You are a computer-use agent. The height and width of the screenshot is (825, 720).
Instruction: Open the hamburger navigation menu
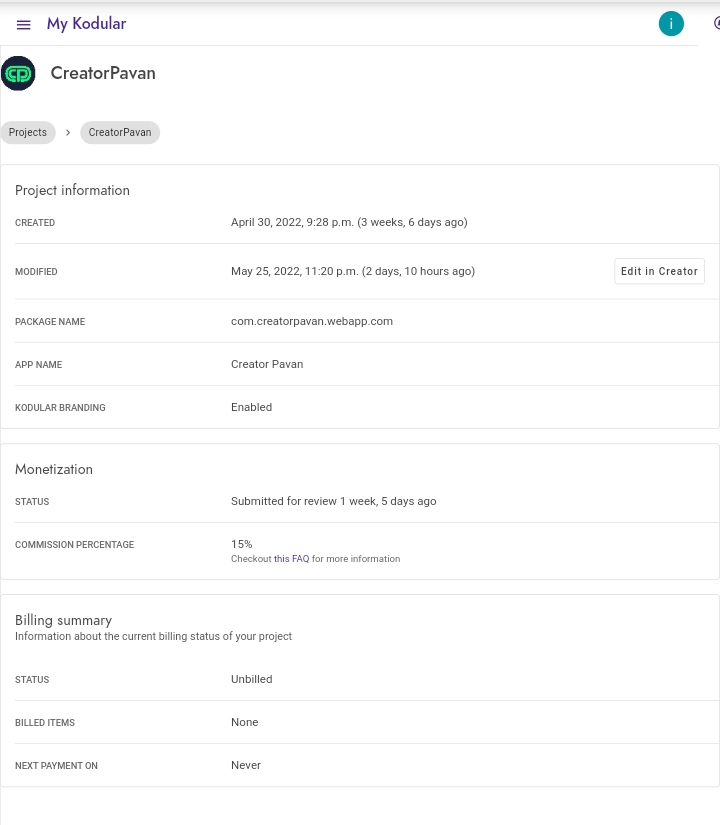[x=24, y=24]
